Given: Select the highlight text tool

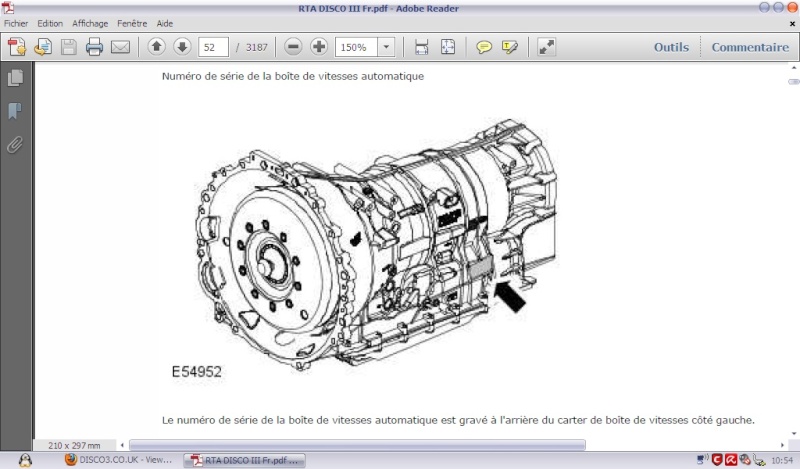Looking at the screenshot, I should tap(510, 47).
